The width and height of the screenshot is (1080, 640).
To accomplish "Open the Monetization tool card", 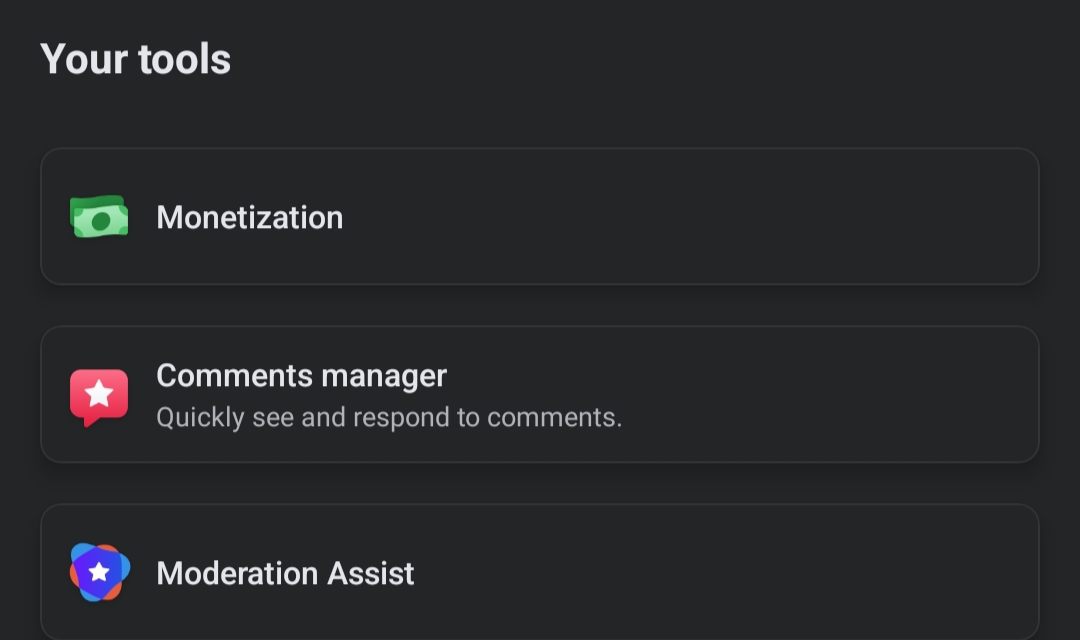I will [540, 216].
